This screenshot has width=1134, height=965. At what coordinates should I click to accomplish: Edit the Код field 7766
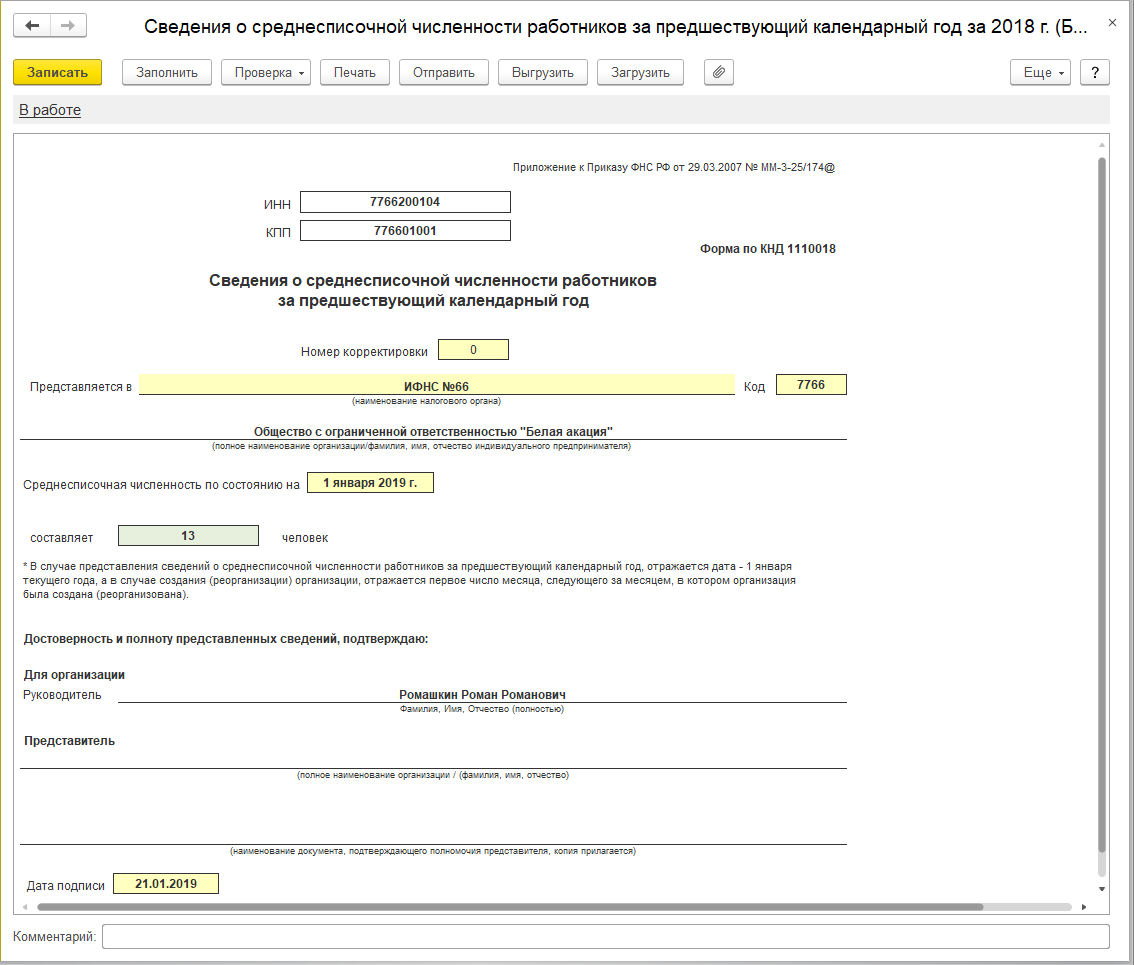(x=811, y=385)
